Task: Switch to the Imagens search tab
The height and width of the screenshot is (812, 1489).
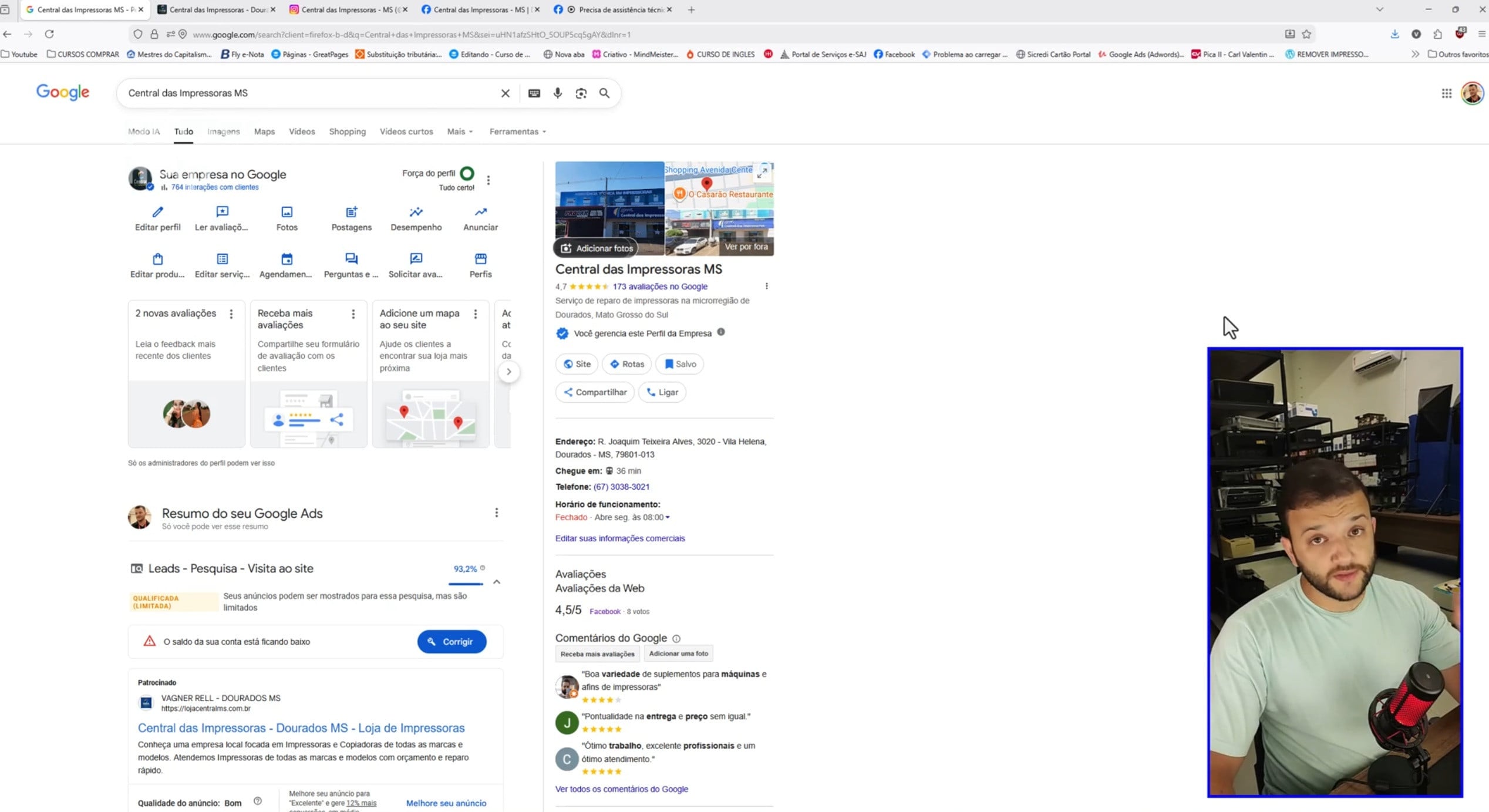Action: point(223,132)
